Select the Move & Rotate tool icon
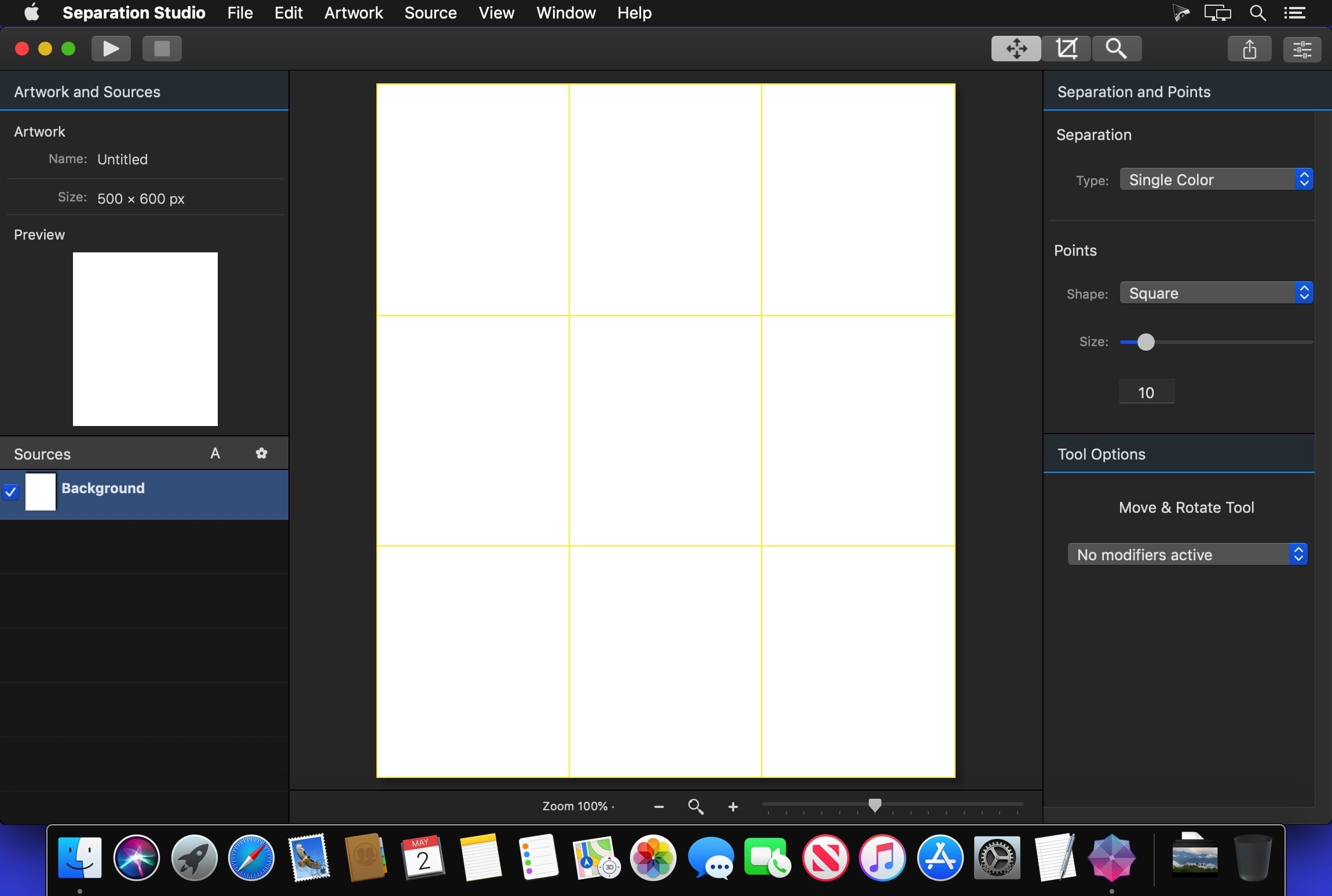Image resolution: width=1332 pixels, height=896 pixels. pyautogui.click(x=1016, y=49)
